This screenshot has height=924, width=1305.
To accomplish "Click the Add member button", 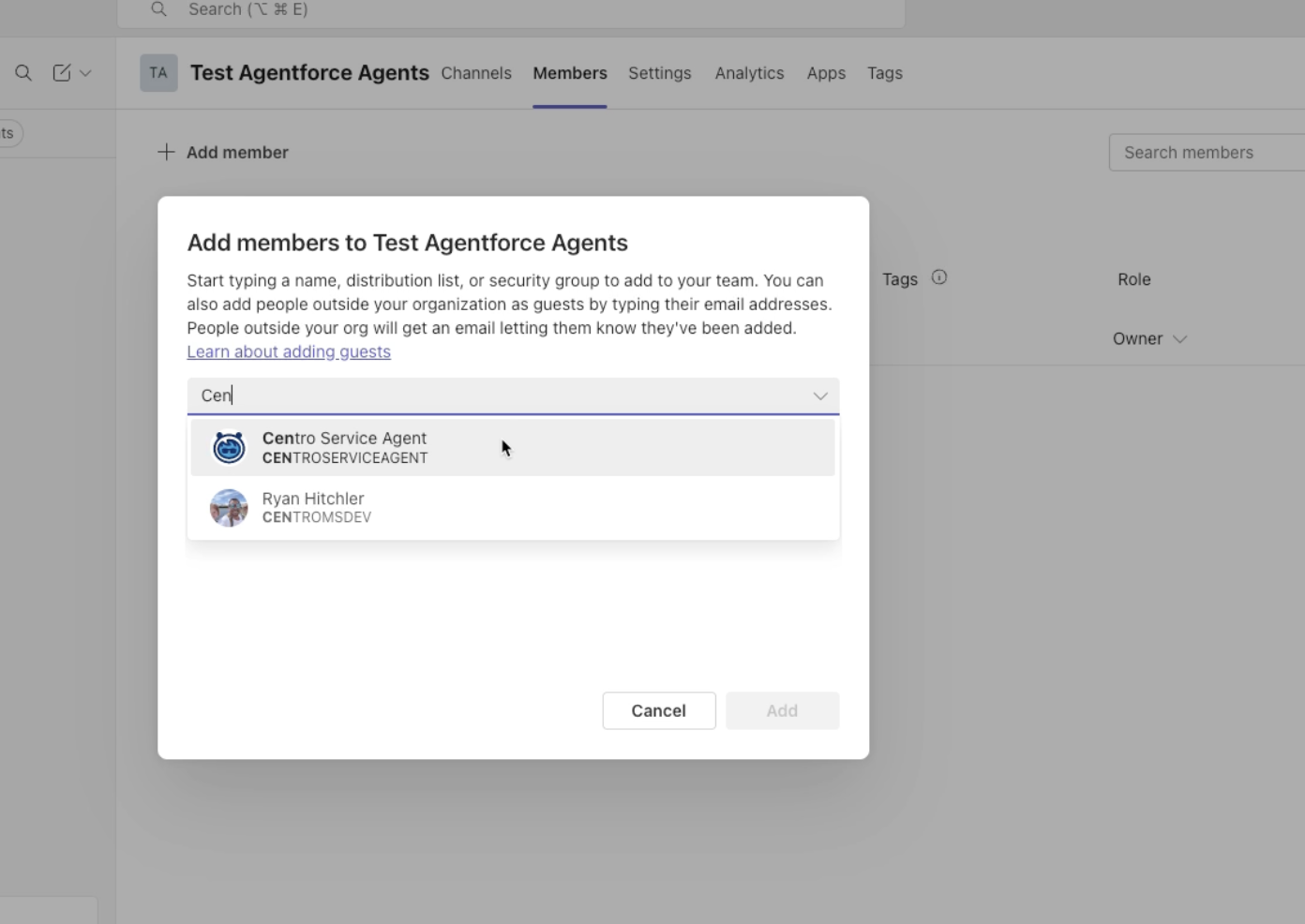I will (223, 152).
